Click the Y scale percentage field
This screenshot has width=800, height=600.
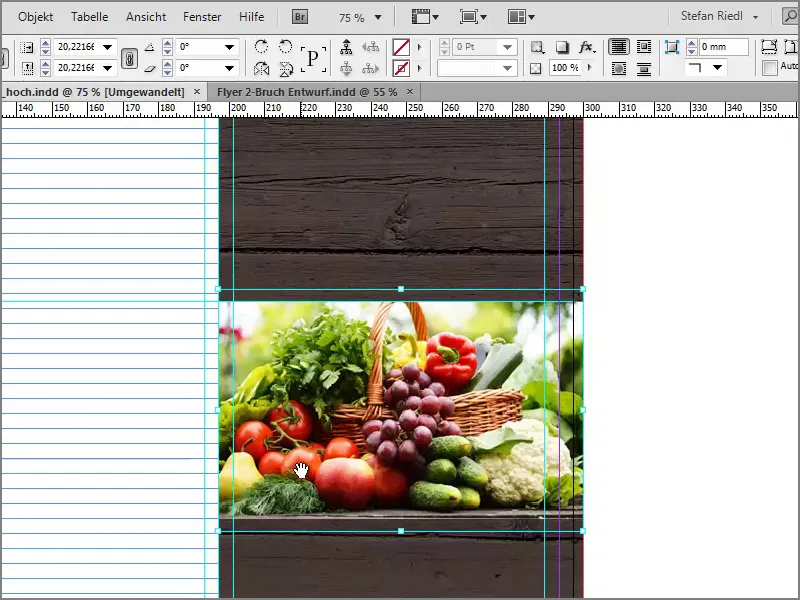tap(76, 68)
